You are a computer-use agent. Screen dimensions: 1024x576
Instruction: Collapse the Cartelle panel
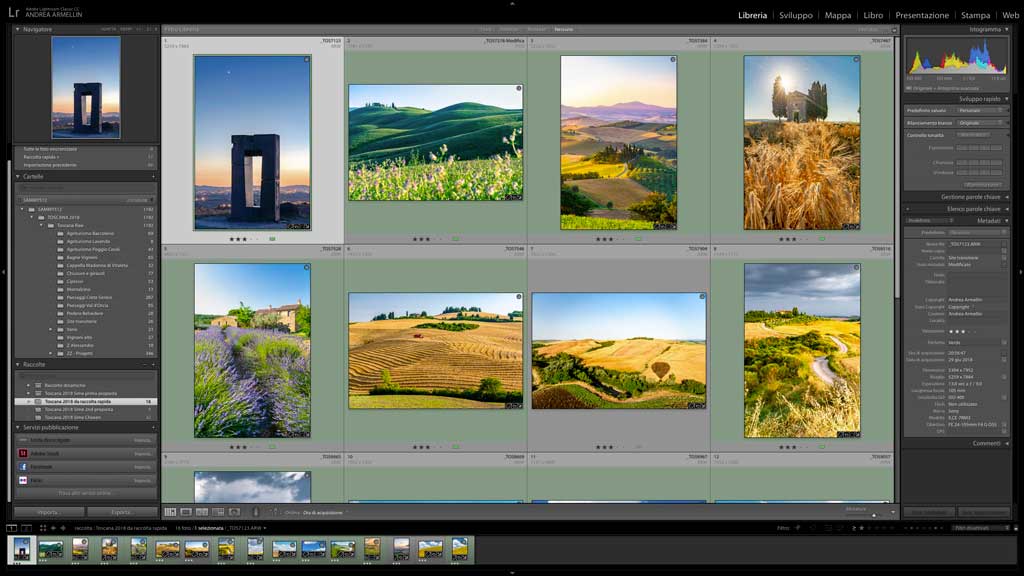click(18, 176)
